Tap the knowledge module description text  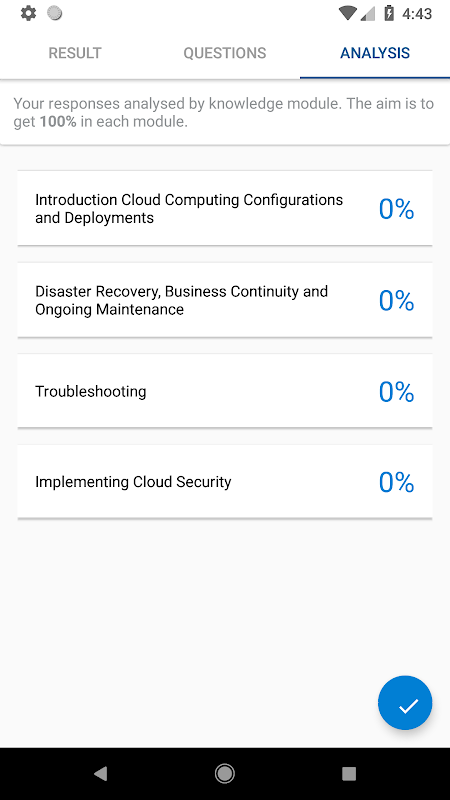click(223, 113)
